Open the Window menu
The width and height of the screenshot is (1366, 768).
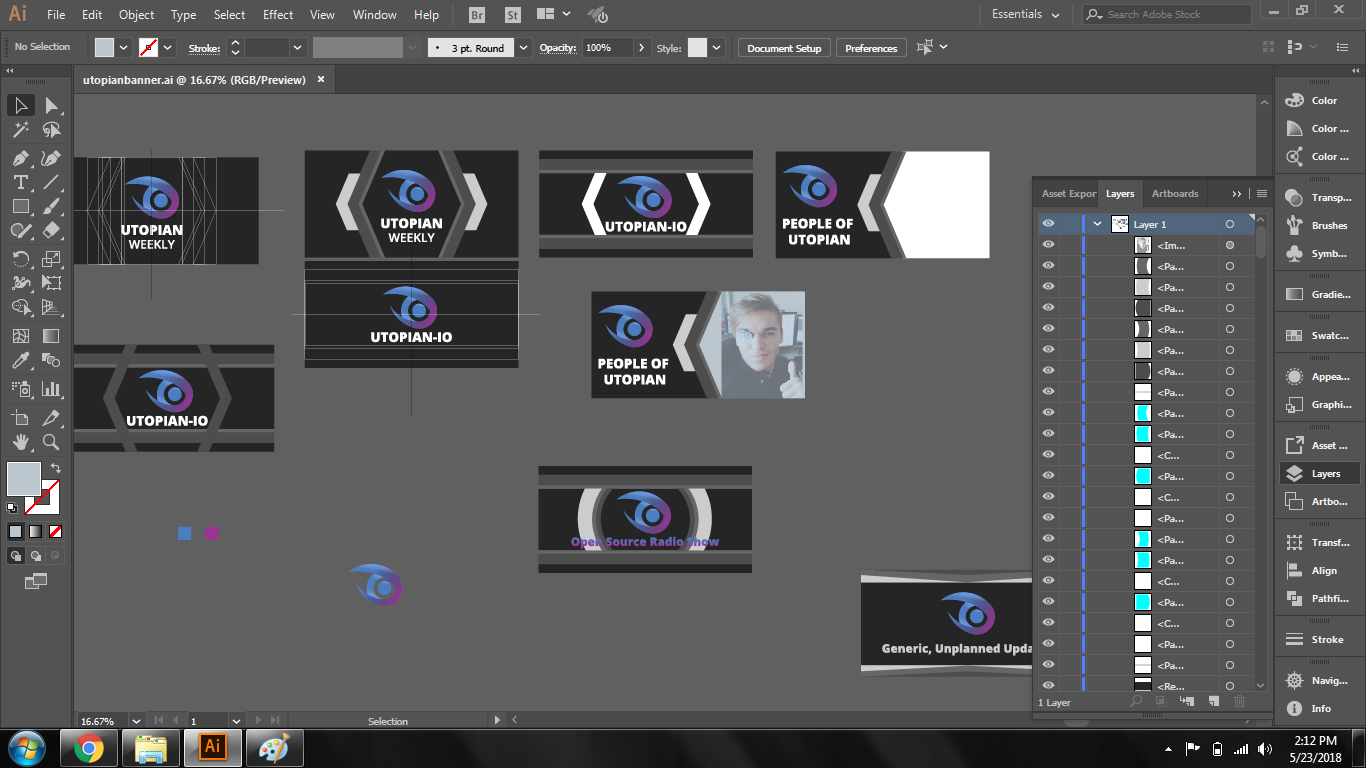375,14
